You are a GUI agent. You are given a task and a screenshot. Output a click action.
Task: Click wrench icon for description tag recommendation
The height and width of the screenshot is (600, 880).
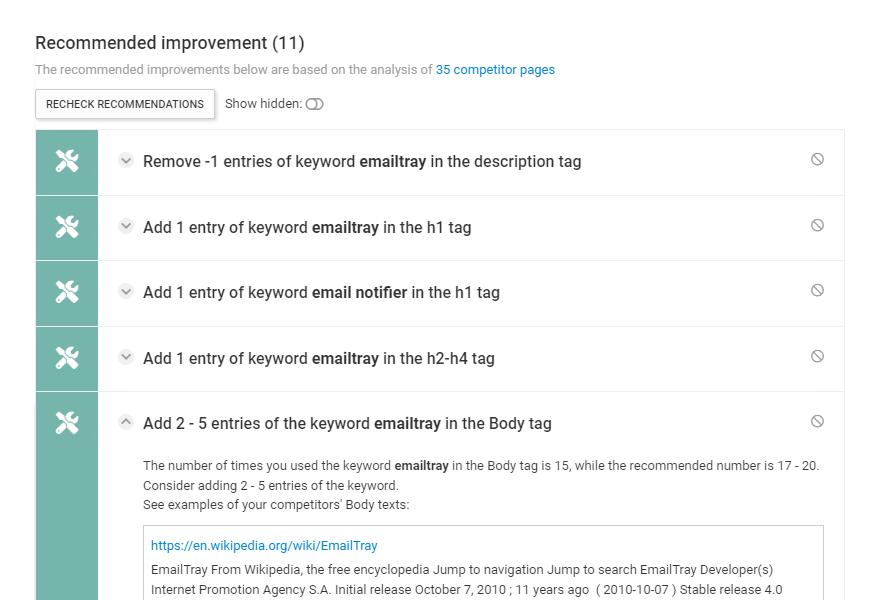[x=67, y=161]
